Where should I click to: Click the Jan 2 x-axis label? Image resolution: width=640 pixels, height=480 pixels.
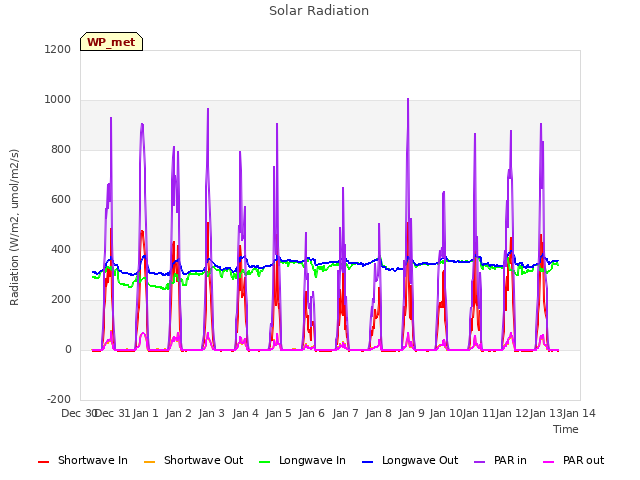179,413
